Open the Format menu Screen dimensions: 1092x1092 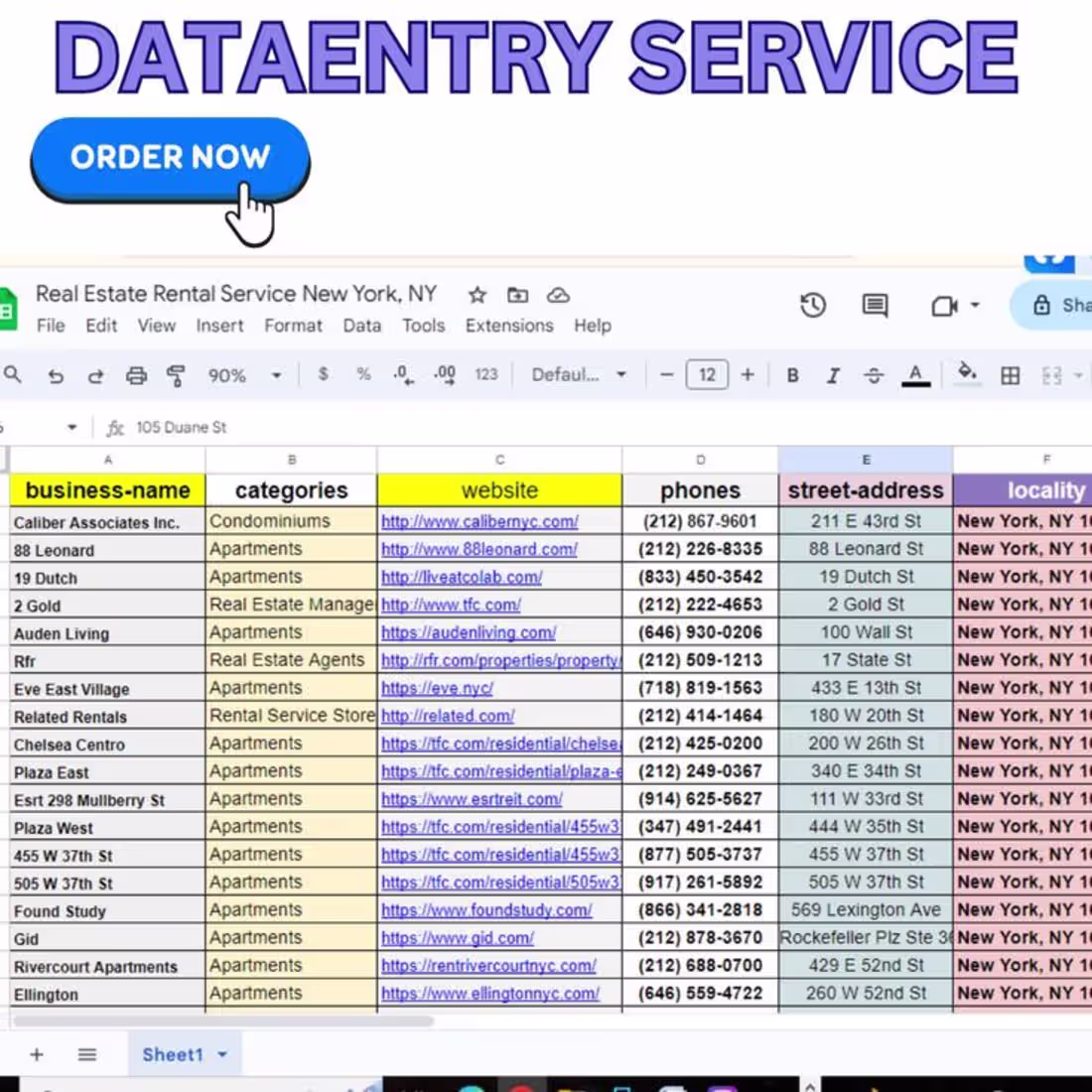293,326
